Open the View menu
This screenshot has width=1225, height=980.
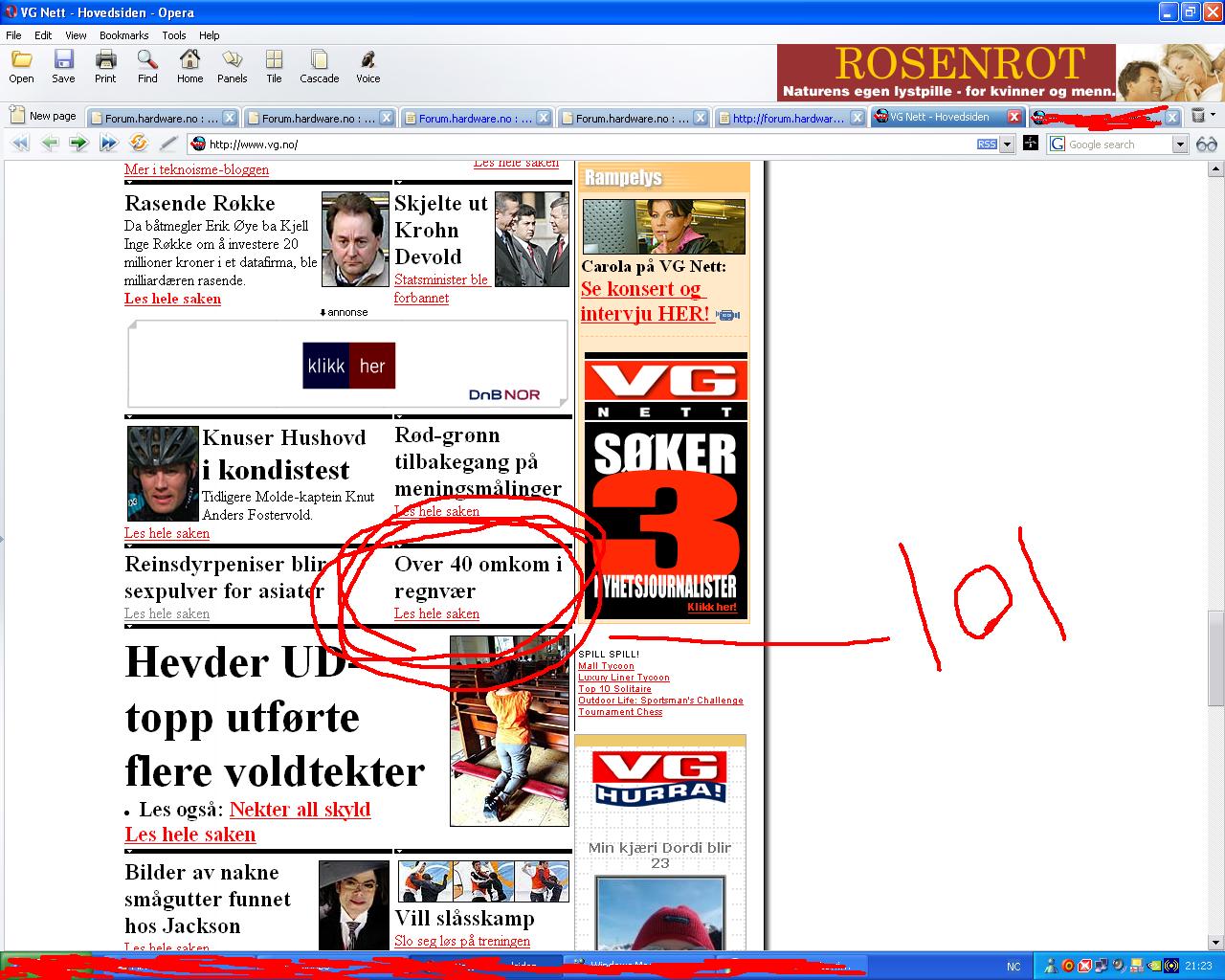click(76, 35)
